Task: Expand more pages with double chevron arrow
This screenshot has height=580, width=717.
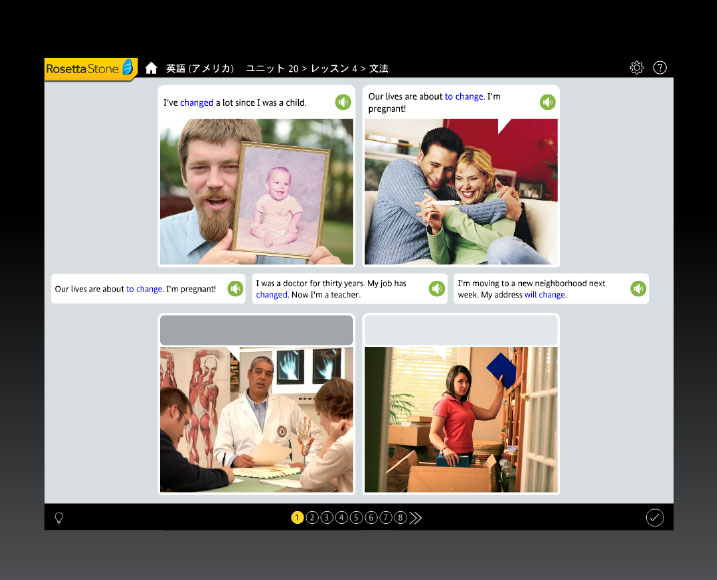Action: pos(416,518)
